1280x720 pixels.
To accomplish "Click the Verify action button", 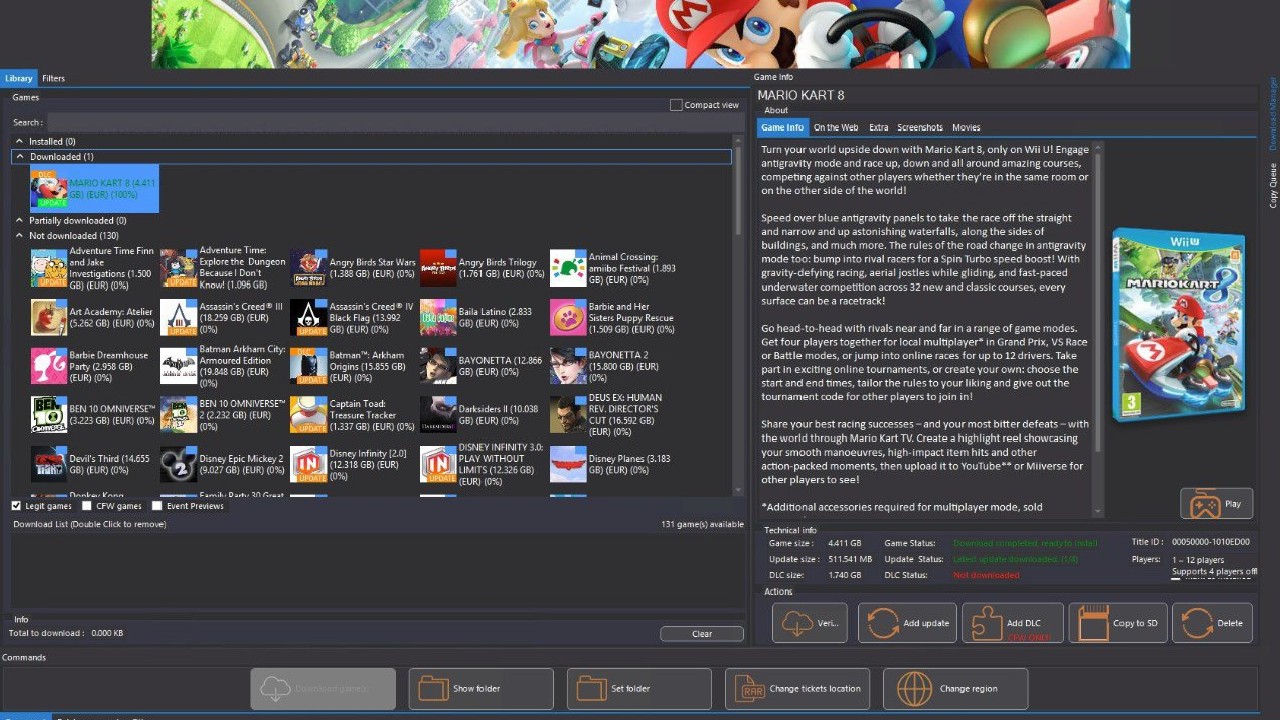I will (x=810, y=622).
